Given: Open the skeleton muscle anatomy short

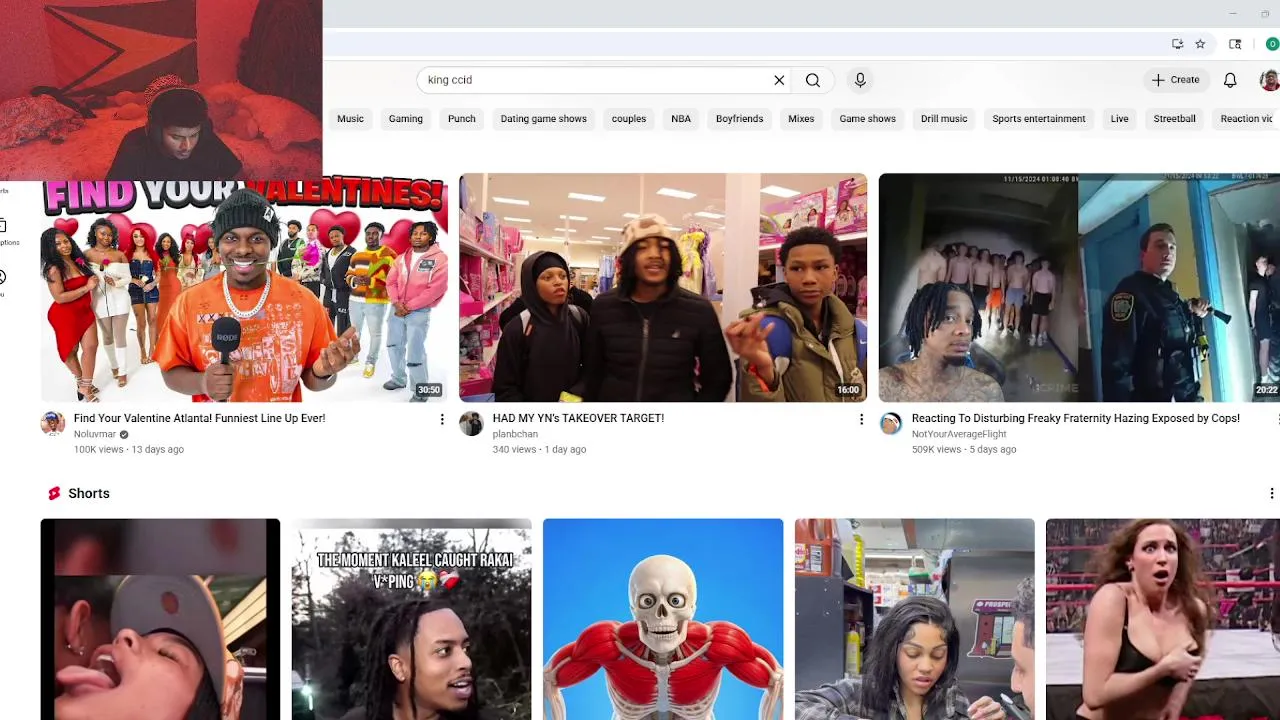Looking at the screenshot, I should click(x=663, y=619).
